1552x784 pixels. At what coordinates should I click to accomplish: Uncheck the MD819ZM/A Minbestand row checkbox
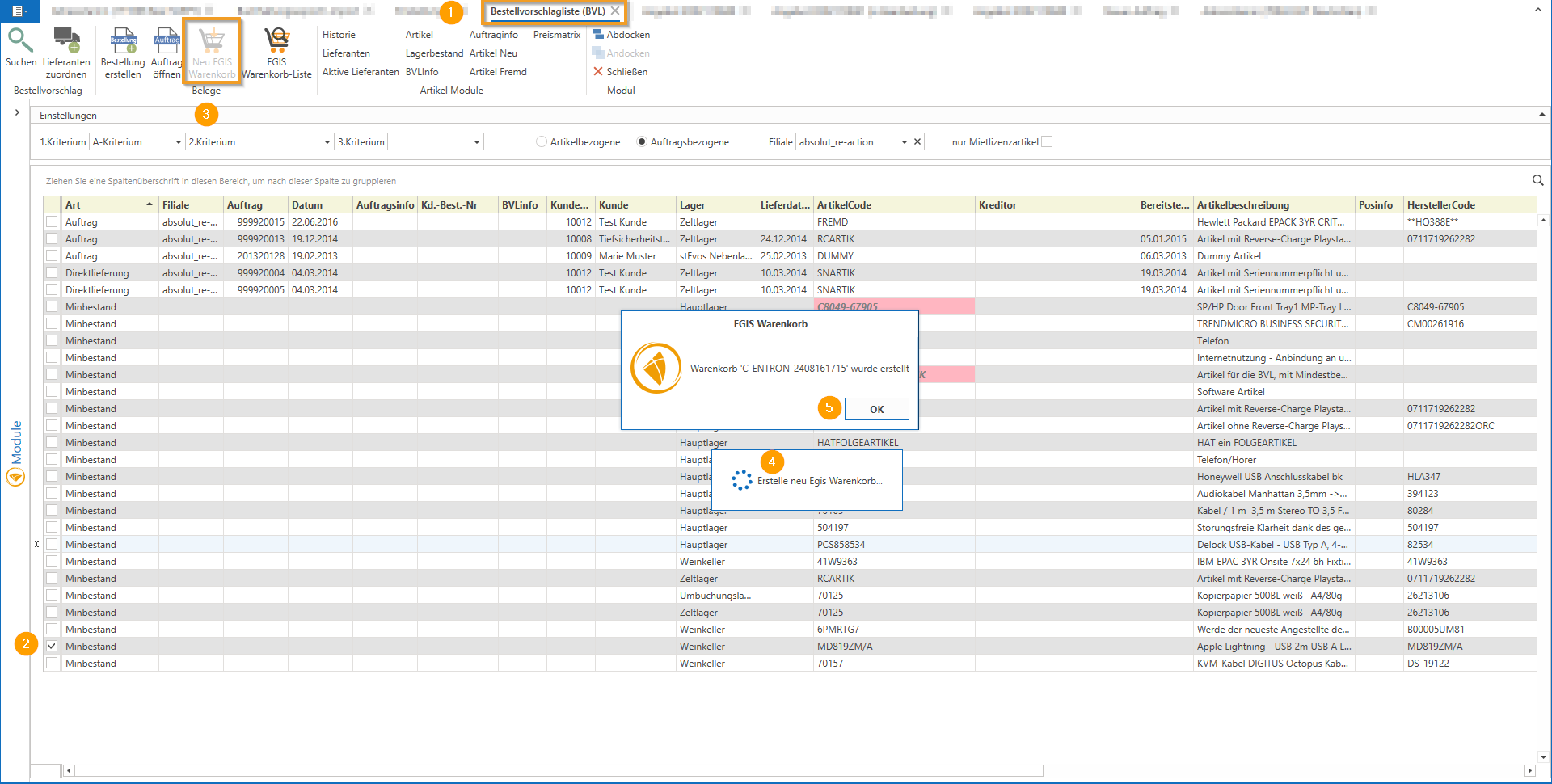(x=52, y=647)
